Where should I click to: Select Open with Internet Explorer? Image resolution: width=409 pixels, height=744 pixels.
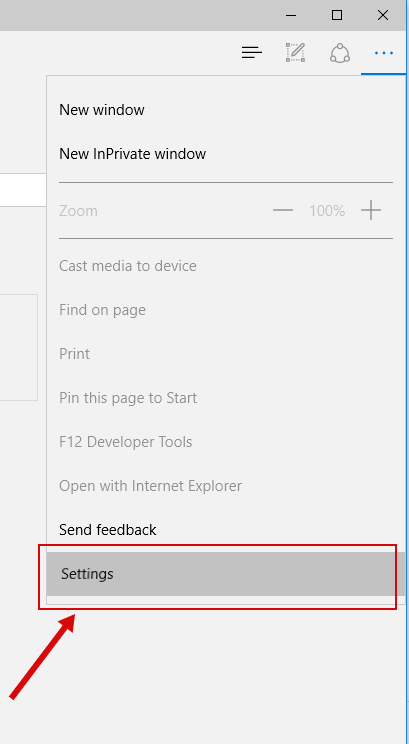[150, 486]
